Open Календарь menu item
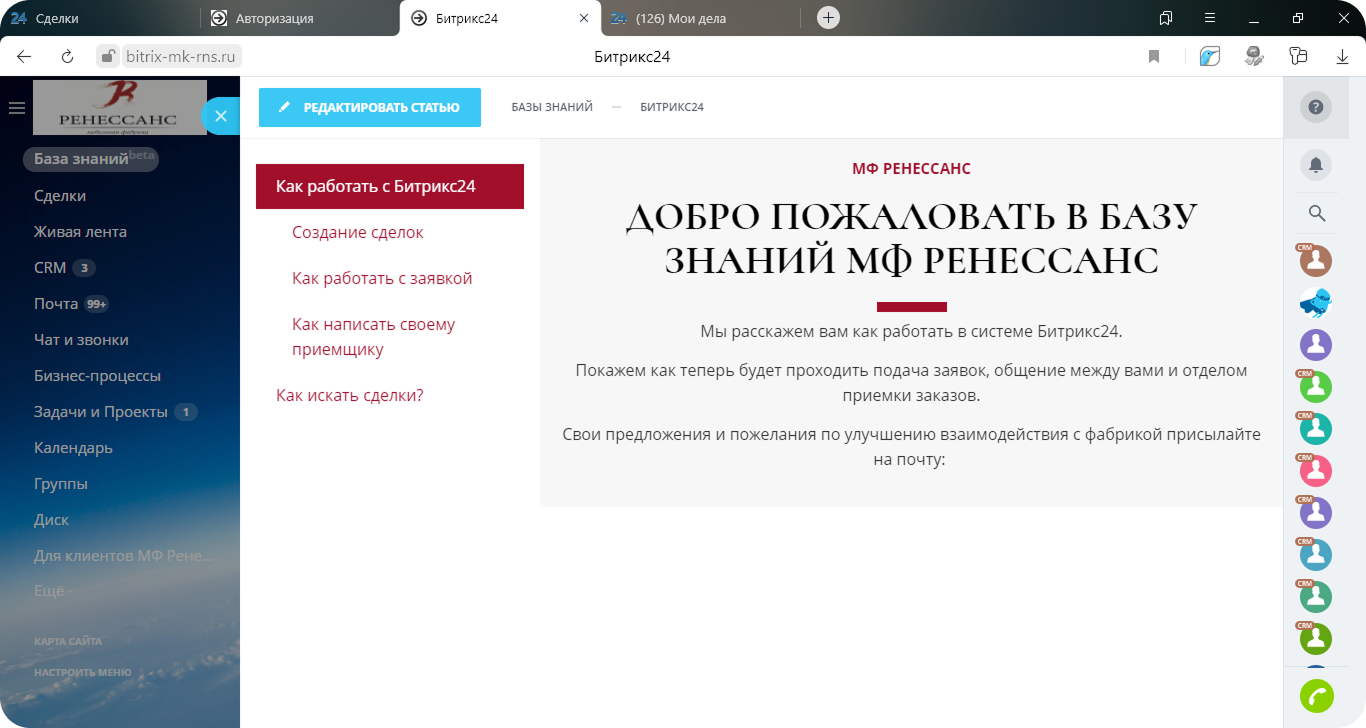The image size is (1366, 728). pos(73,448)
